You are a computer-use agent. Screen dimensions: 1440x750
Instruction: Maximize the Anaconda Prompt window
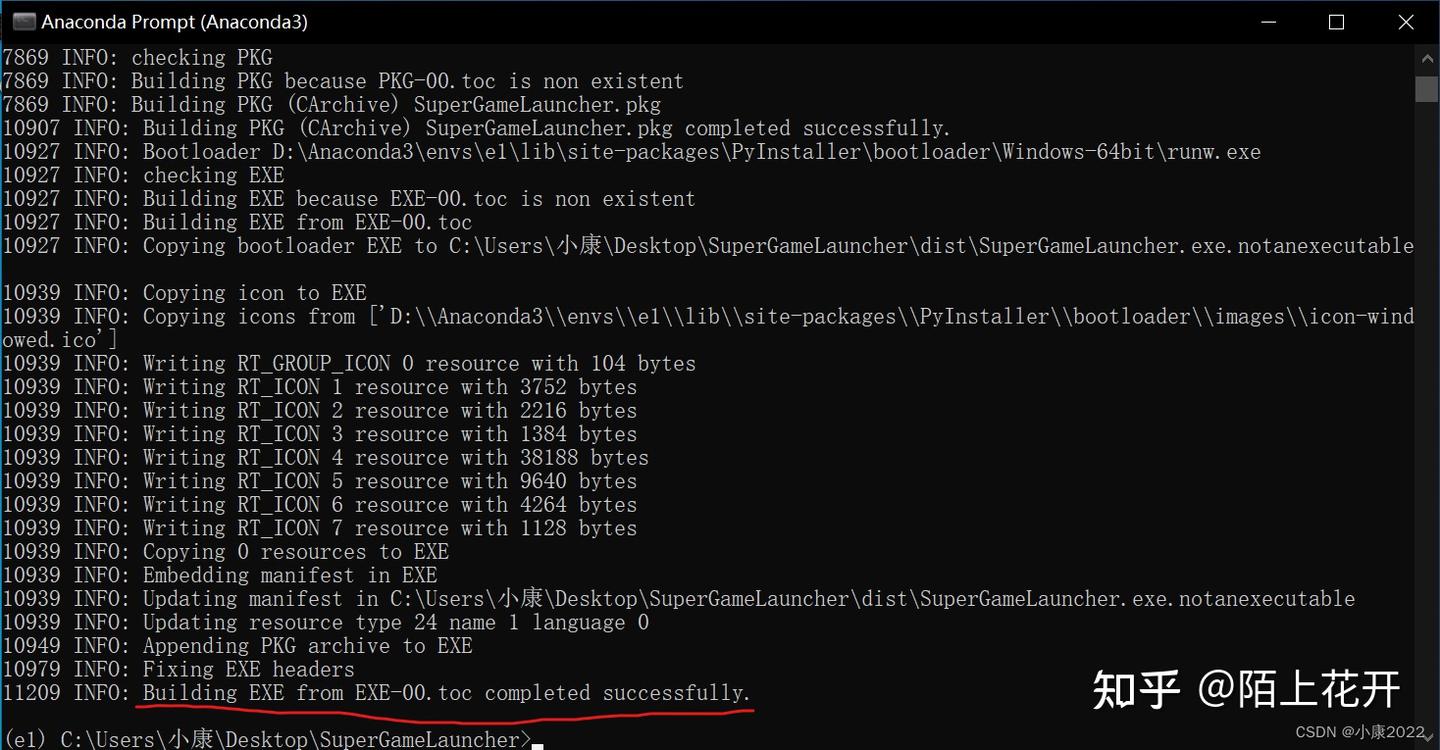tap(1336, 21)
